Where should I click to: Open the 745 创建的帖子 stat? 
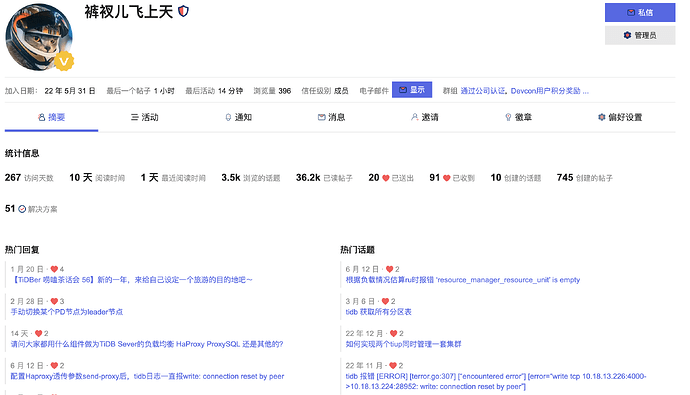[x=584, y=178]
